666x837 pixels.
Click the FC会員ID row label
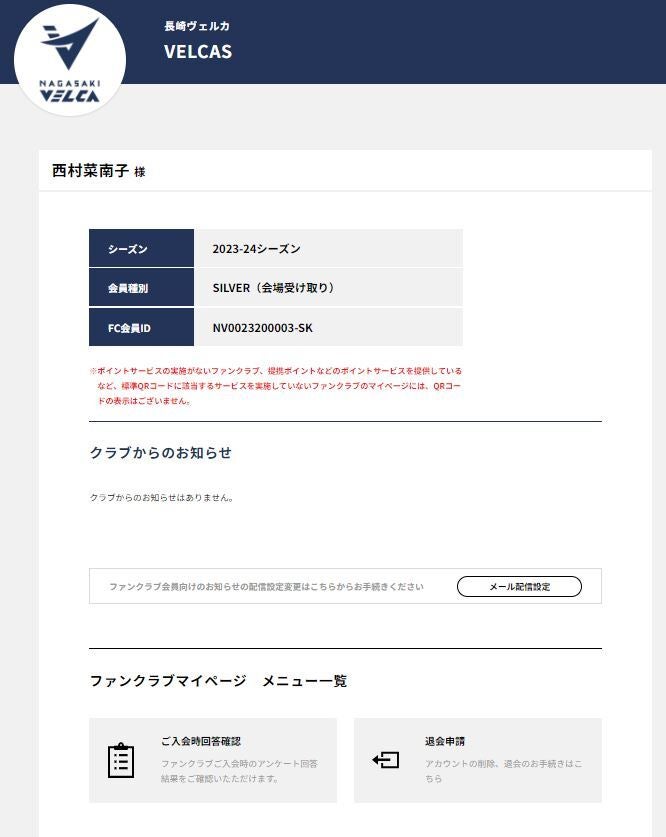141,327
